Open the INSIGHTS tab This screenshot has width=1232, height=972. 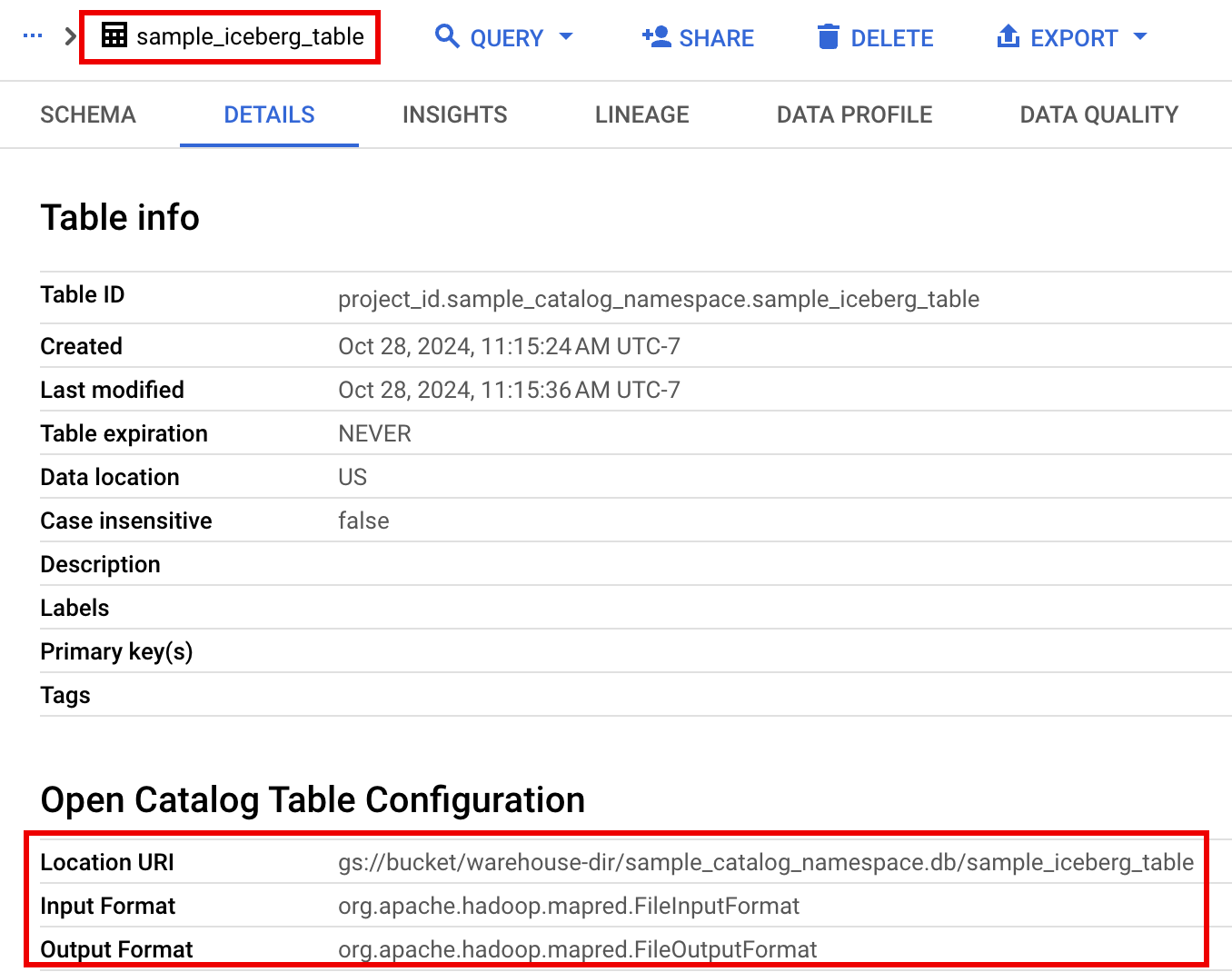[x=454, y=114]
